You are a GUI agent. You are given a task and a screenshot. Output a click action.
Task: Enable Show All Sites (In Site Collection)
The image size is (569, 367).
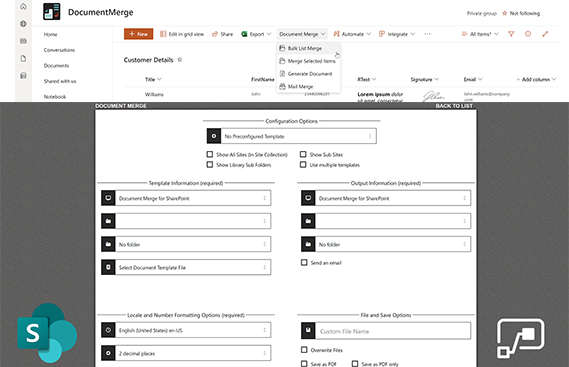click(x=210, y=154)
